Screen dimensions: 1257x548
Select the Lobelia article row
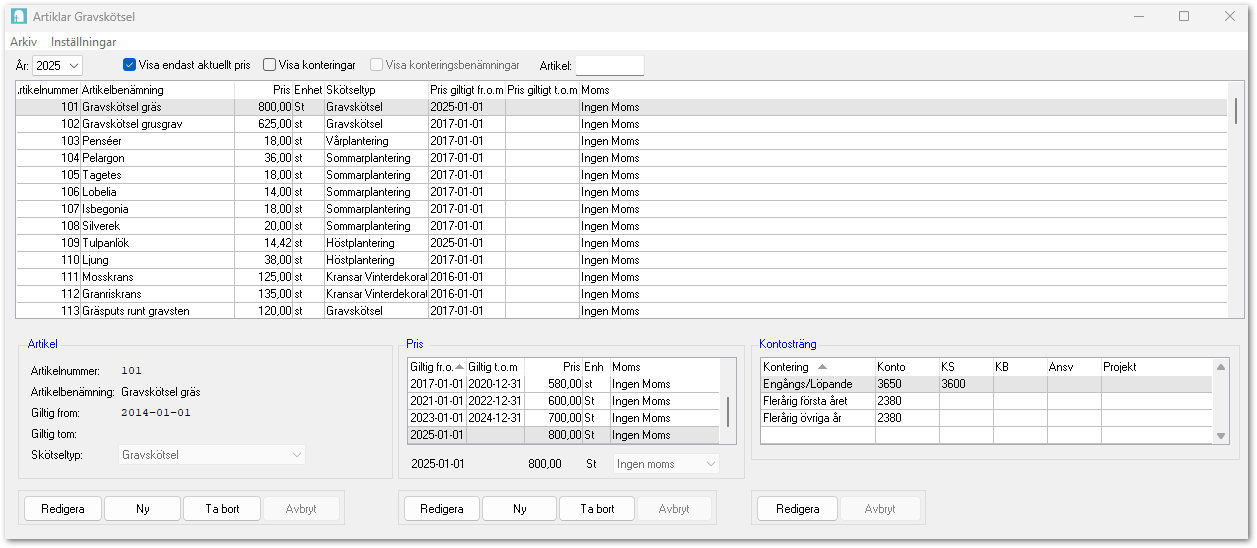[x=621, y=192]
